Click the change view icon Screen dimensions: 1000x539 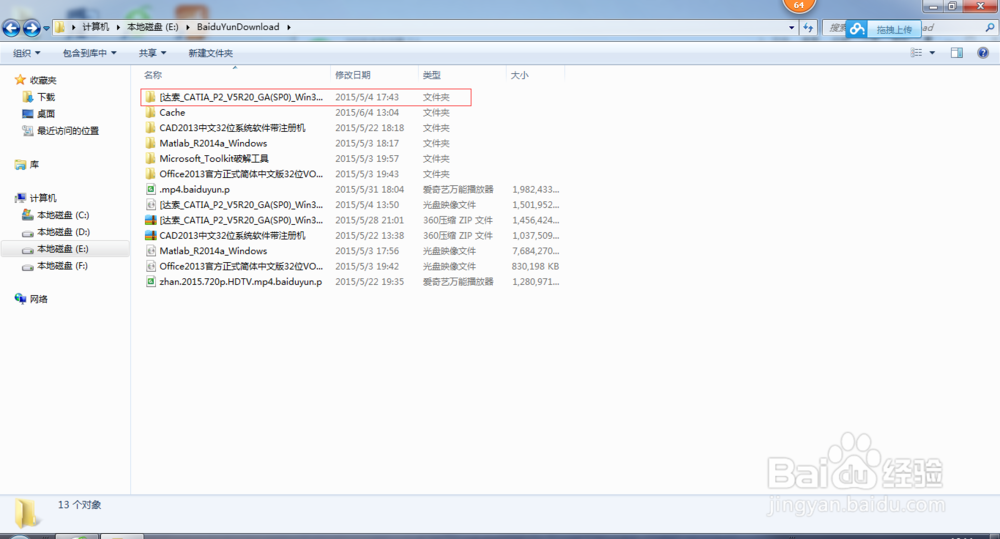click(x=916, y=53)
